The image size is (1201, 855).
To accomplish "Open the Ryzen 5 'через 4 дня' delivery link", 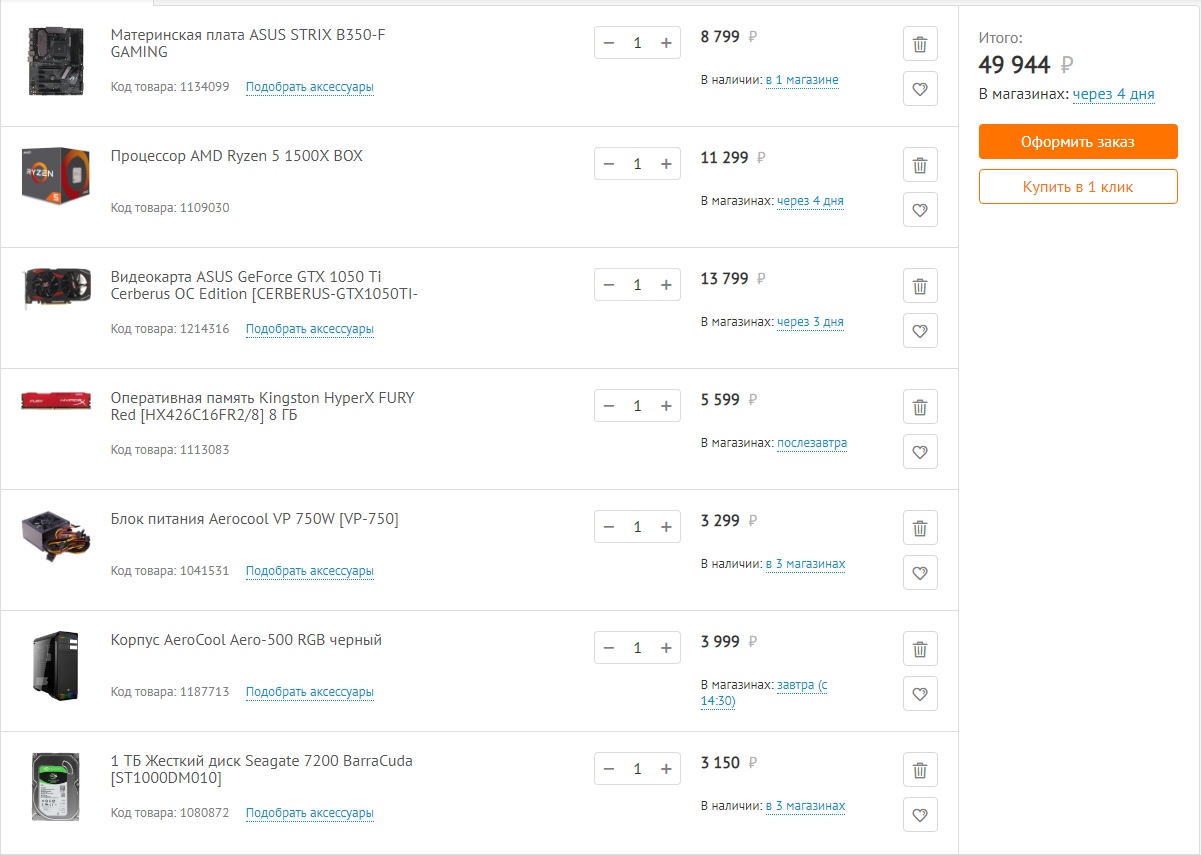I will [810, 201].
